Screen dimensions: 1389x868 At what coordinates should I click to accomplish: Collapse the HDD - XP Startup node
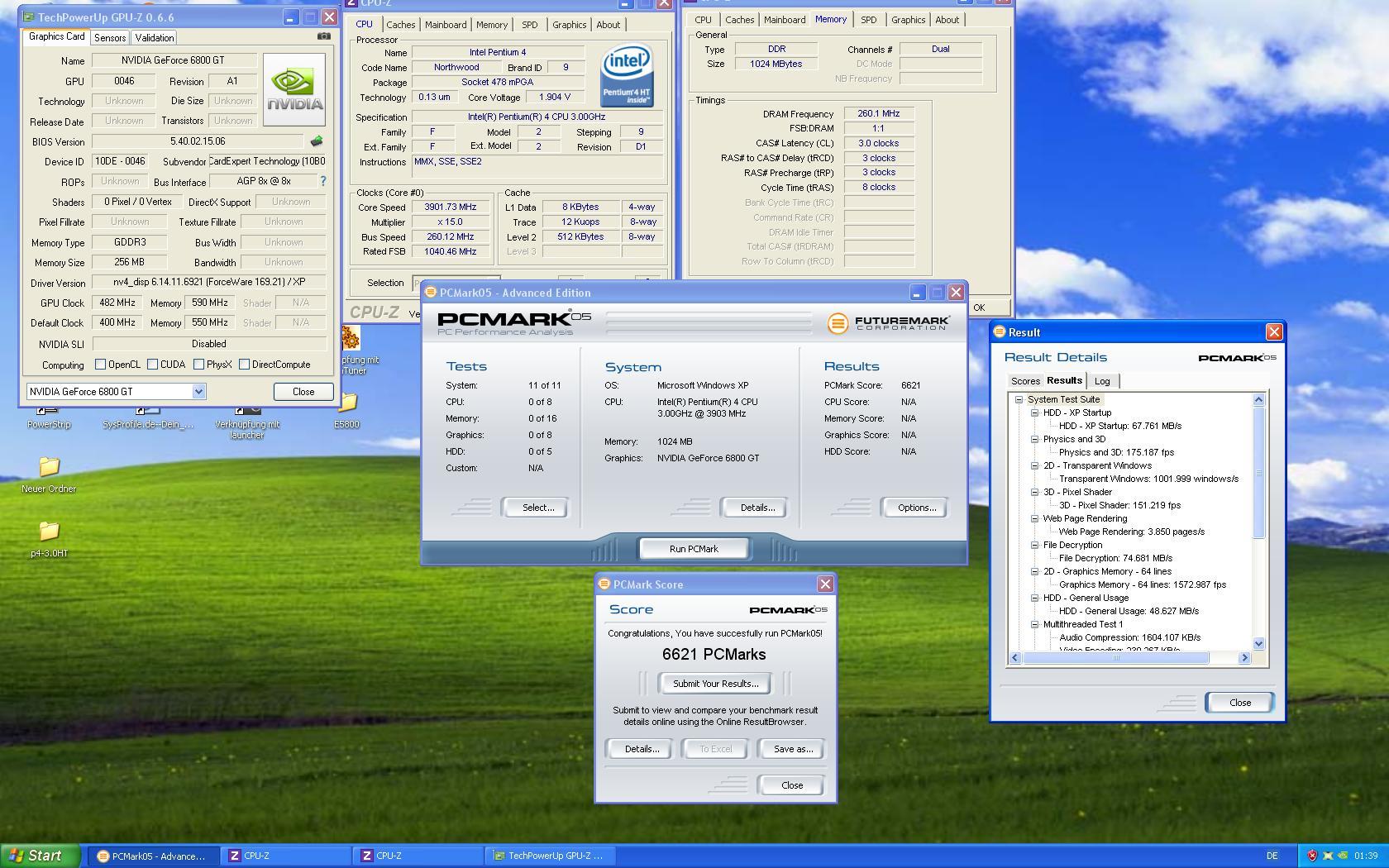[x=1034, y=413]
